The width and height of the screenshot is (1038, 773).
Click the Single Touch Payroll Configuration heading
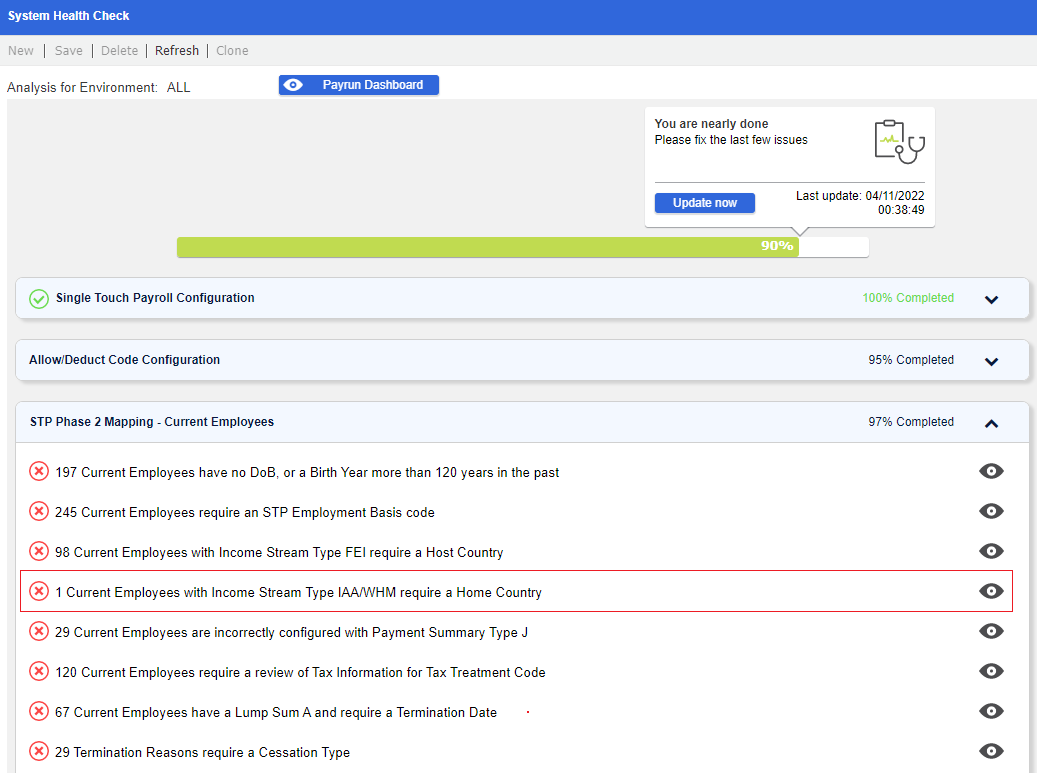(155, 298)
